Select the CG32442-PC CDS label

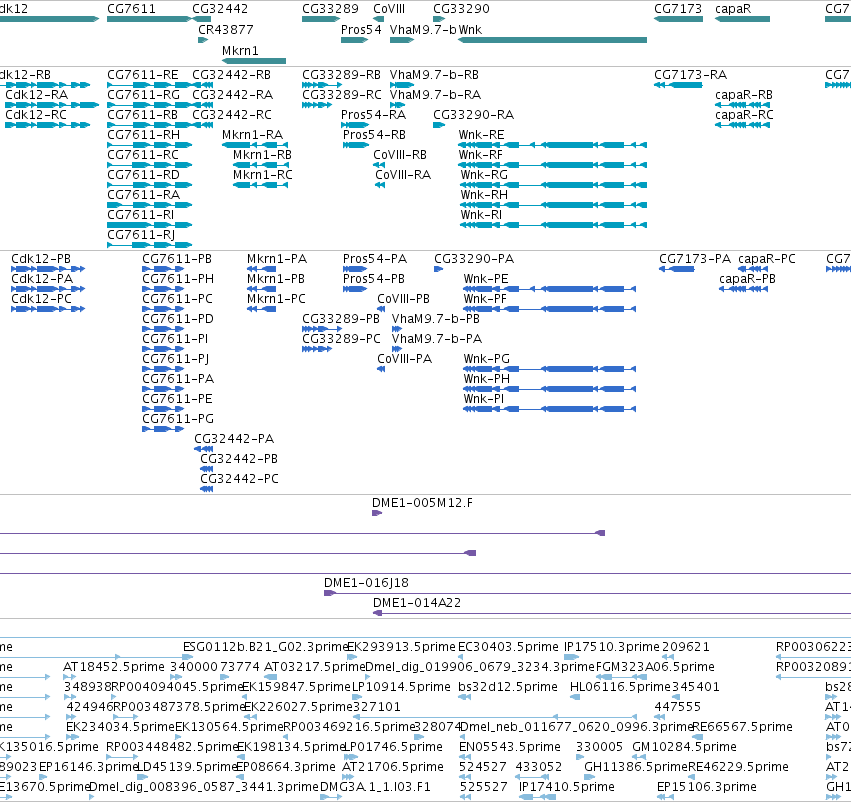[x=239, y=479]
